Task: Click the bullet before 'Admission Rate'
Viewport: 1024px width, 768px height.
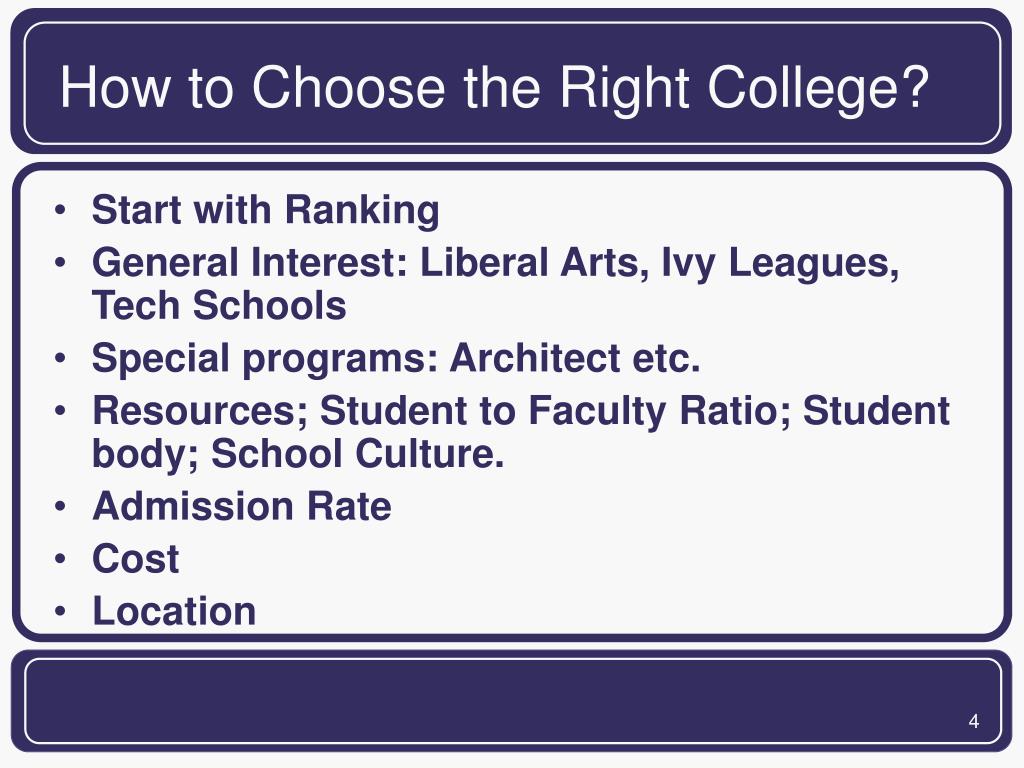Action: (60, 507)
